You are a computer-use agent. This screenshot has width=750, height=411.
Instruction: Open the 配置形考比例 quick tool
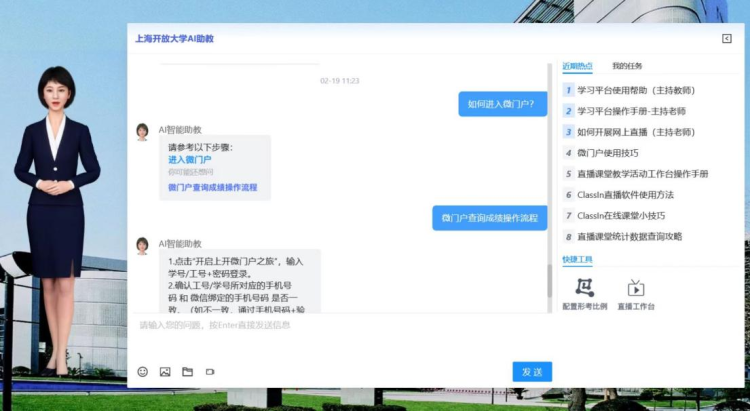(x=584, y=293)
